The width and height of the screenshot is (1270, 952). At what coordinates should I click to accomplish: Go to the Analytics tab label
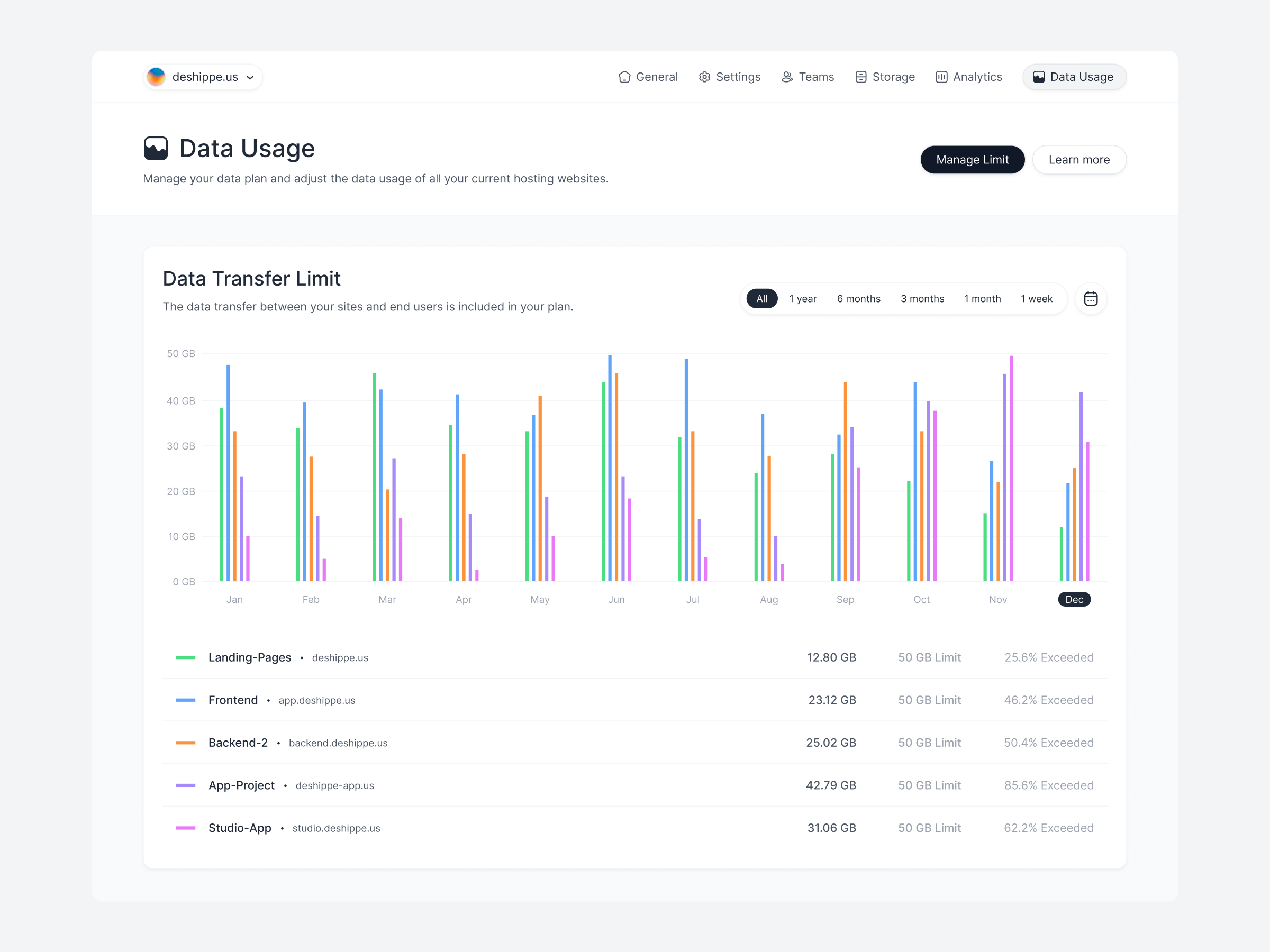tap(977, 77)
